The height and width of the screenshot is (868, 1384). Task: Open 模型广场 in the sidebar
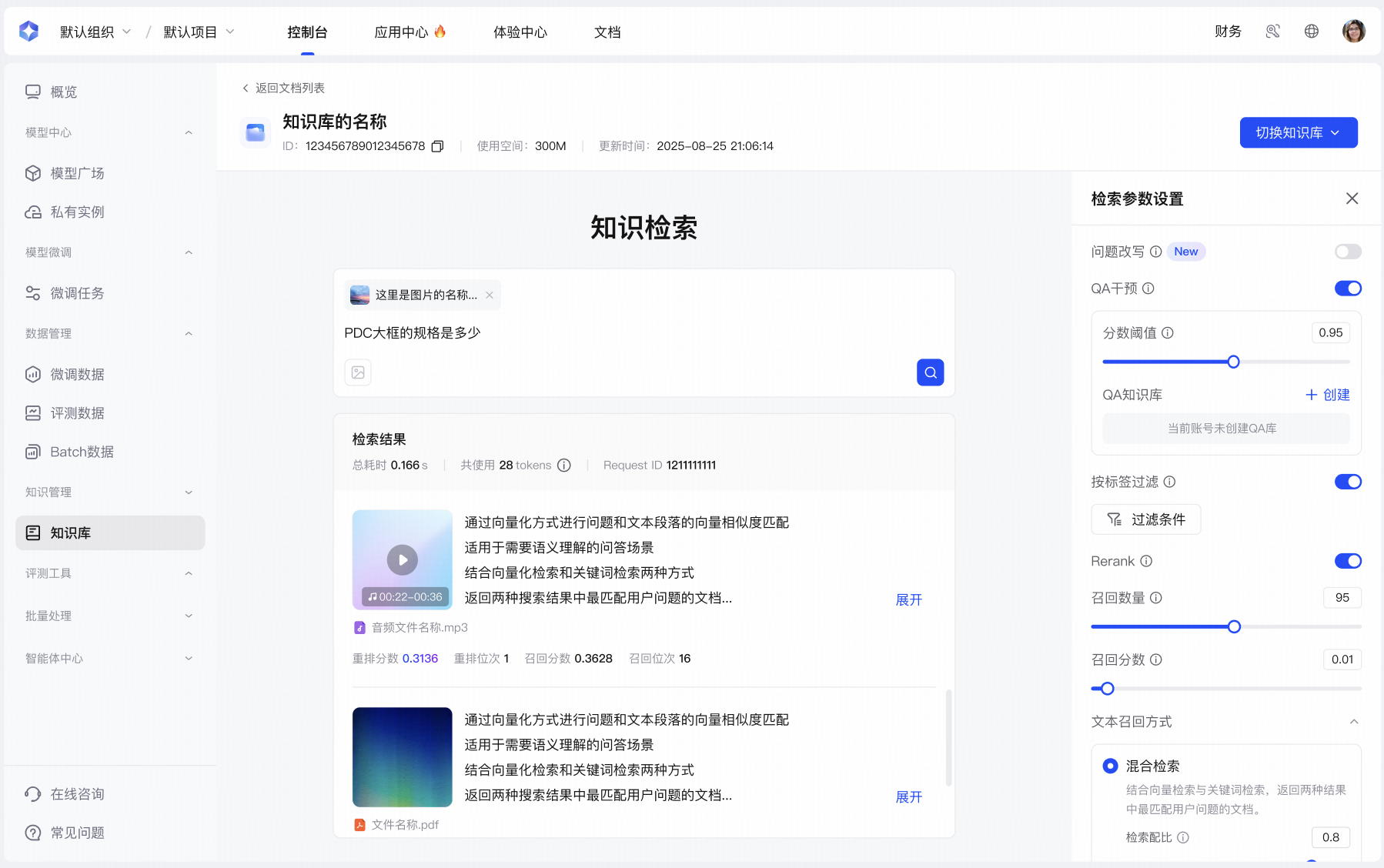pos(77,173)
